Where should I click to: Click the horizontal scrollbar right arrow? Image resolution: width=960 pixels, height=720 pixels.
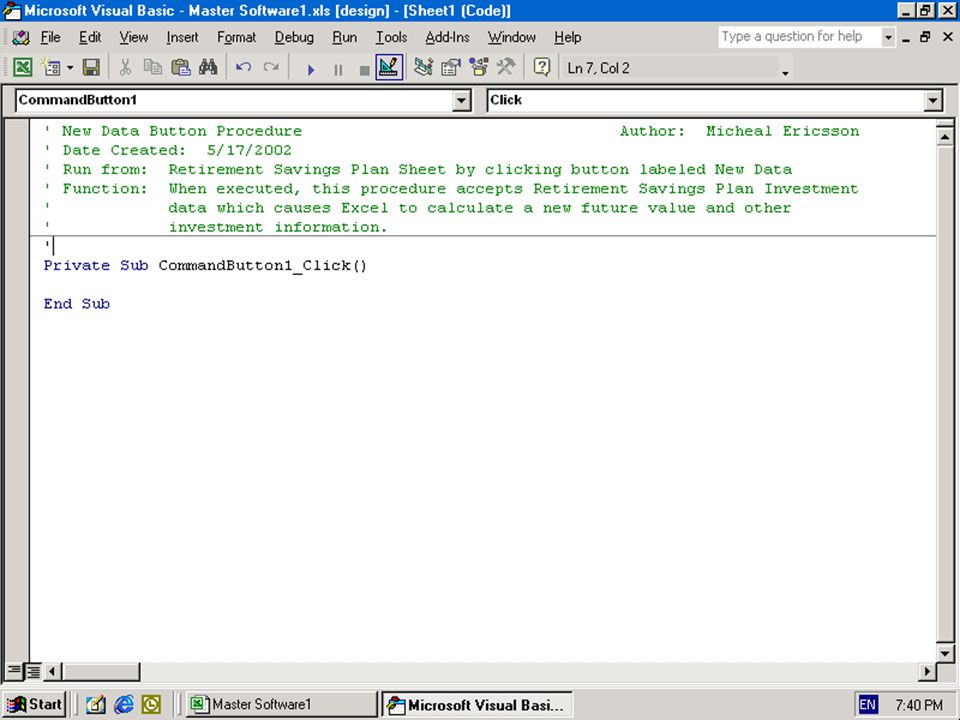click(x=928, y=672)
